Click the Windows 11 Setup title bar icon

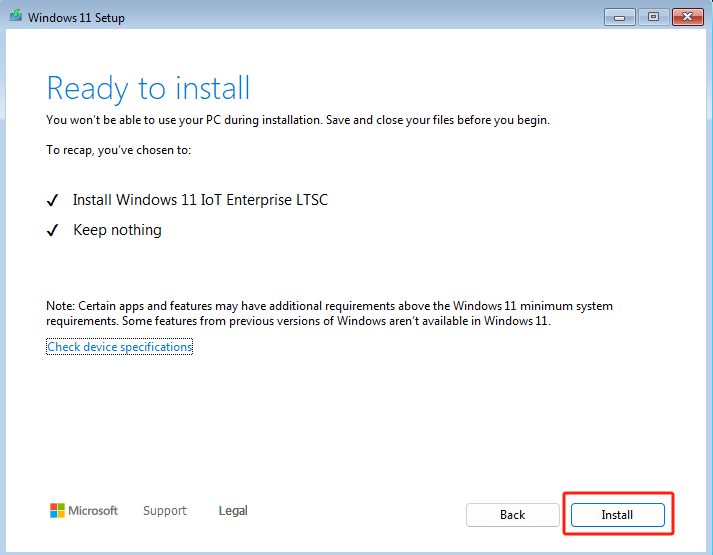point(16,16)
